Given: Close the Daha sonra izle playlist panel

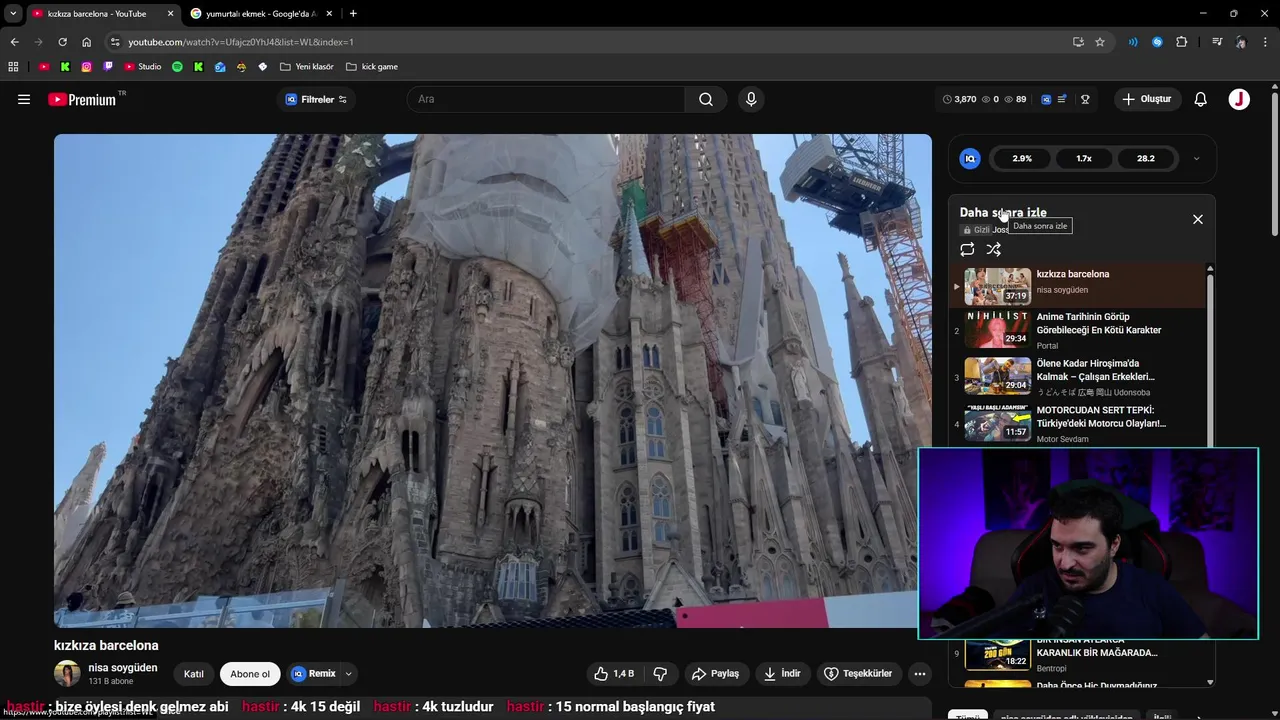Looking at the screenshot, I should pyautogui.click(x=1197, y=219).
